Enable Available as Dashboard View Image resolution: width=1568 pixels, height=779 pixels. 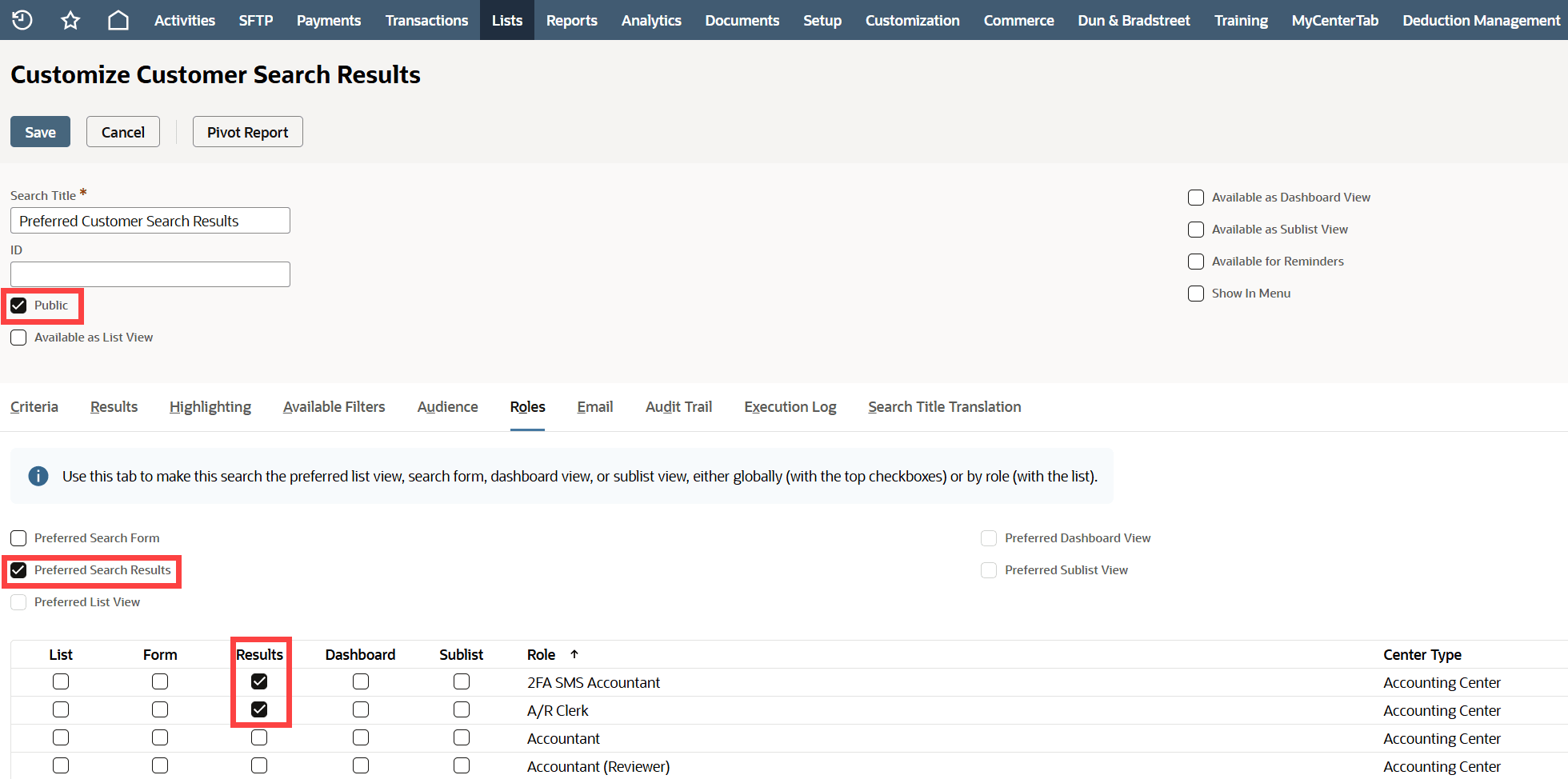tap(1196, 198)
